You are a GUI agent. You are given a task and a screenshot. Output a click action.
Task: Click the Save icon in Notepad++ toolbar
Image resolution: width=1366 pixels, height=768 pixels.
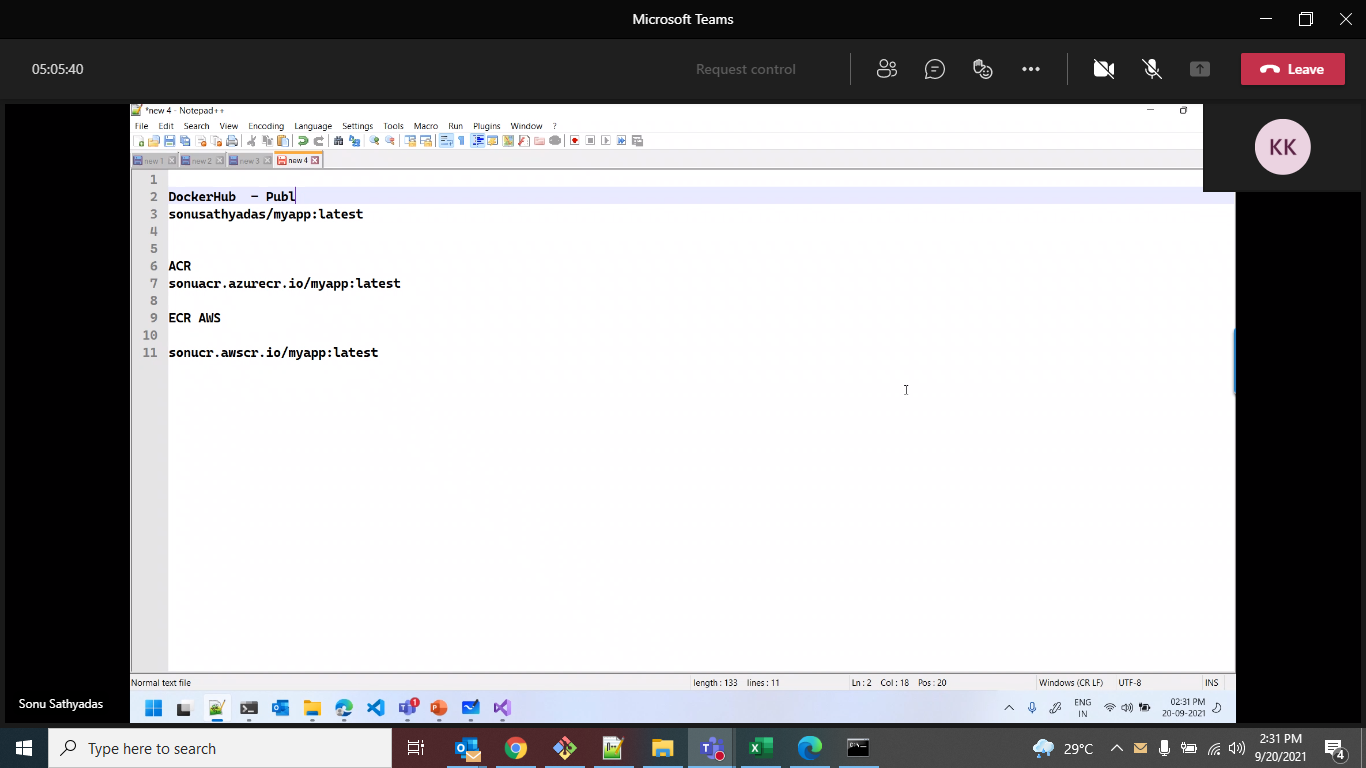(x=170, y=141)
